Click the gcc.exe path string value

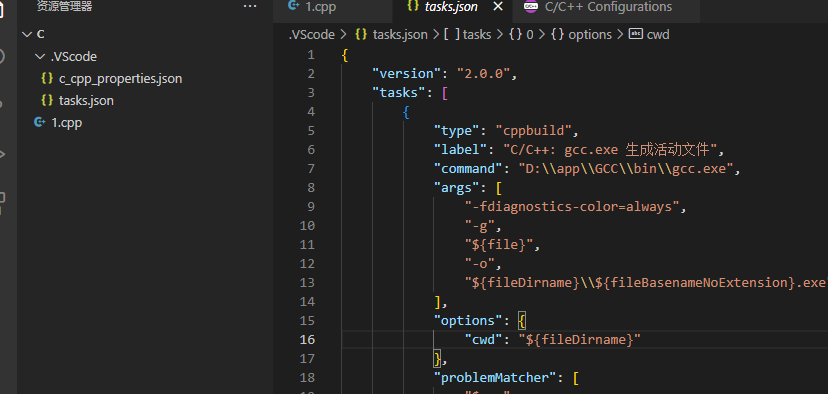pyautogui.click(x=625, y=169)
